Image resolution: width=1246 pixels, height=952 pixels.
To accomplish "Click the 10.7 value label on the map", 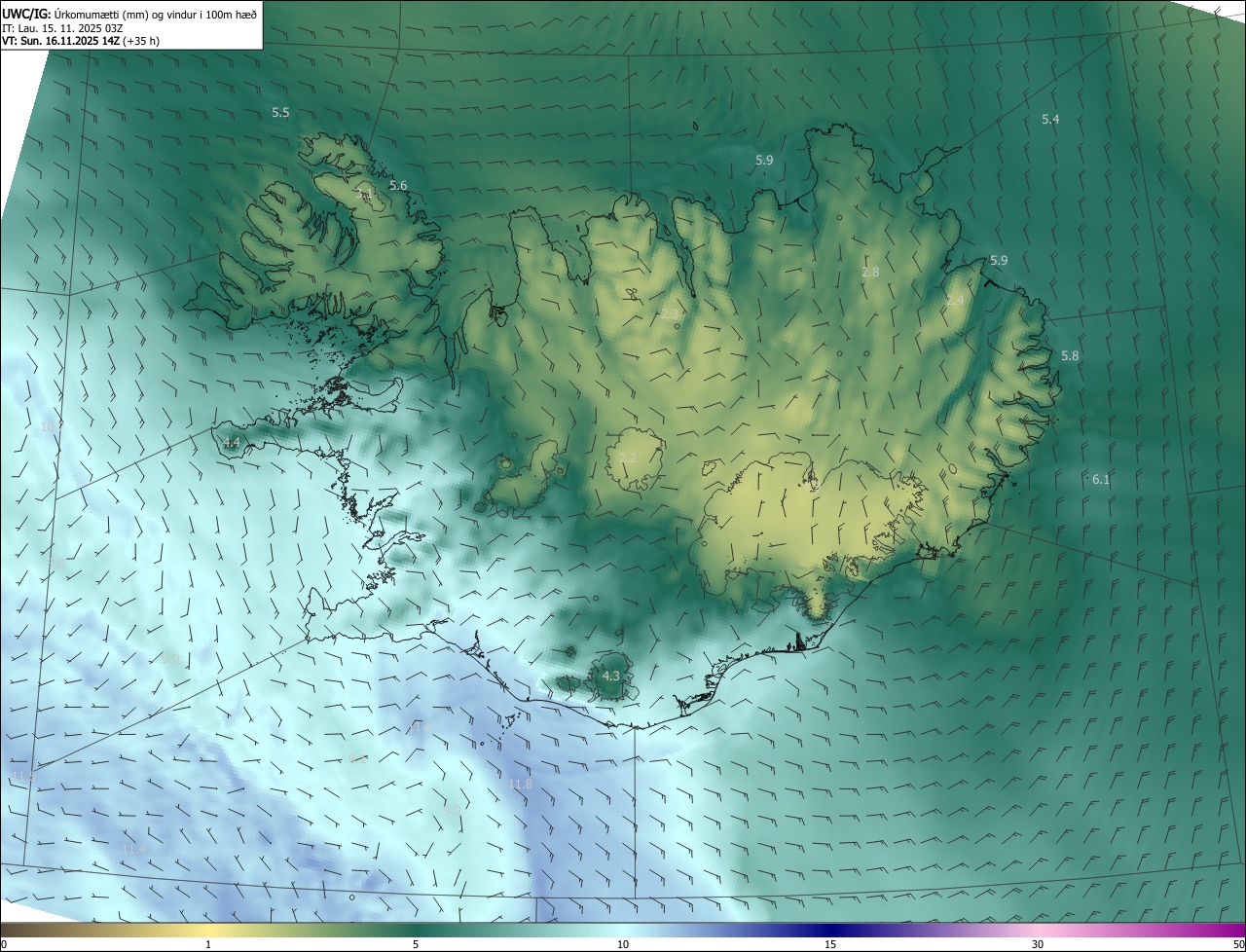I will [x=53, y=426].
